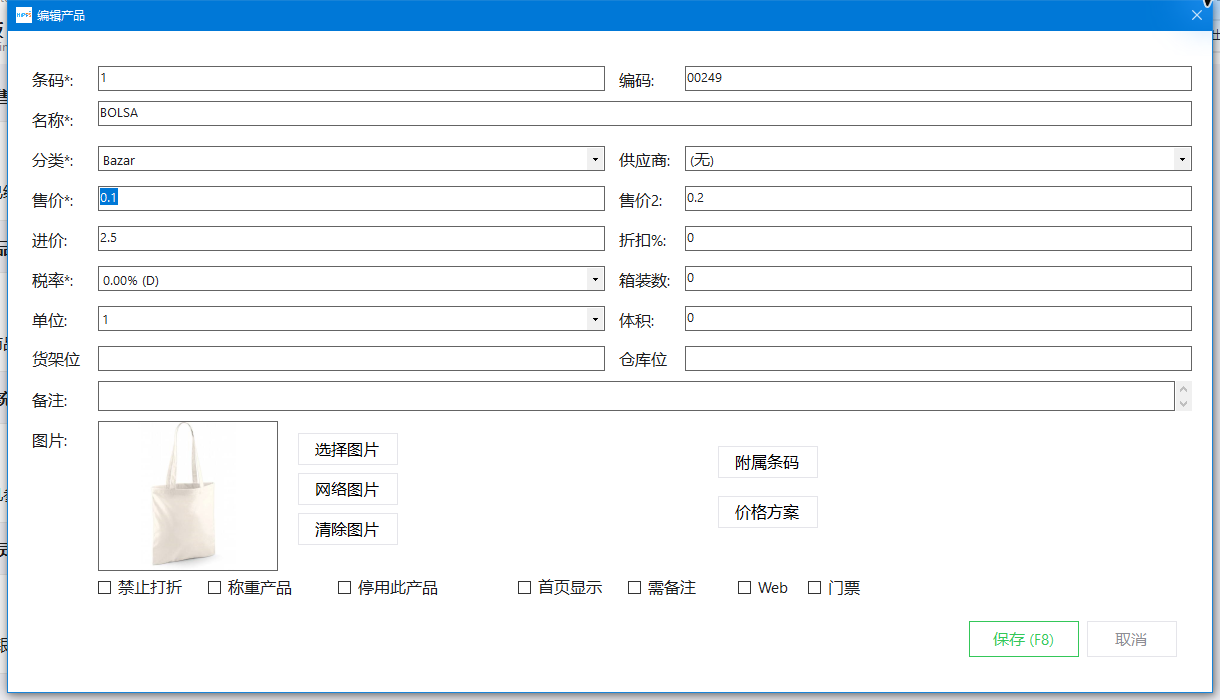Tick the 门票 checkbox
This screenshot has width=1220, height=700.
point(814,588)
